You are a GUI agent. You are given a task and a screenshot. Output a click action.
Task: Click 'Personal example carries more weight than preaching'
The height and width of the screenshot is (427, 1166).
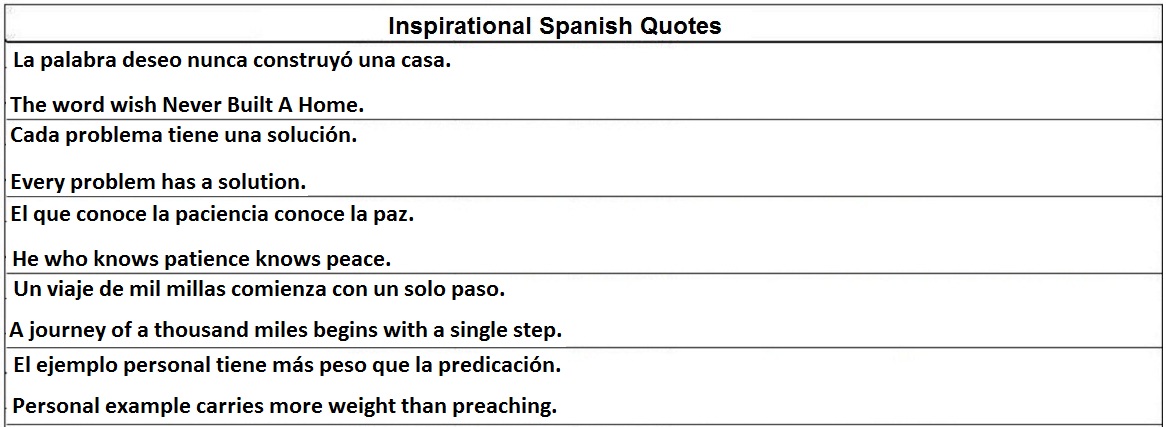(284, 407)
